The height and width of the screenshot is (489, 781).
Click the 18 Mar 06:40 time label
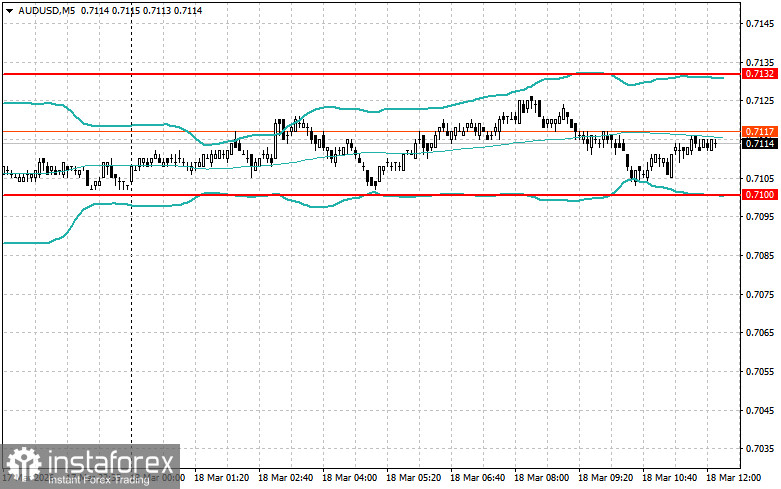[477, 478]
